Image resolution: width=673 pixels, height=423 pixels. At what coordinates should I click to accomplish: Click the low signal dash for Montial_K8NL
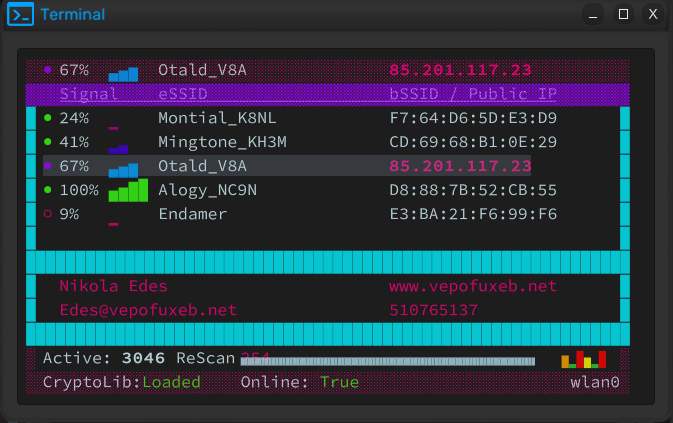coord(113,128)
